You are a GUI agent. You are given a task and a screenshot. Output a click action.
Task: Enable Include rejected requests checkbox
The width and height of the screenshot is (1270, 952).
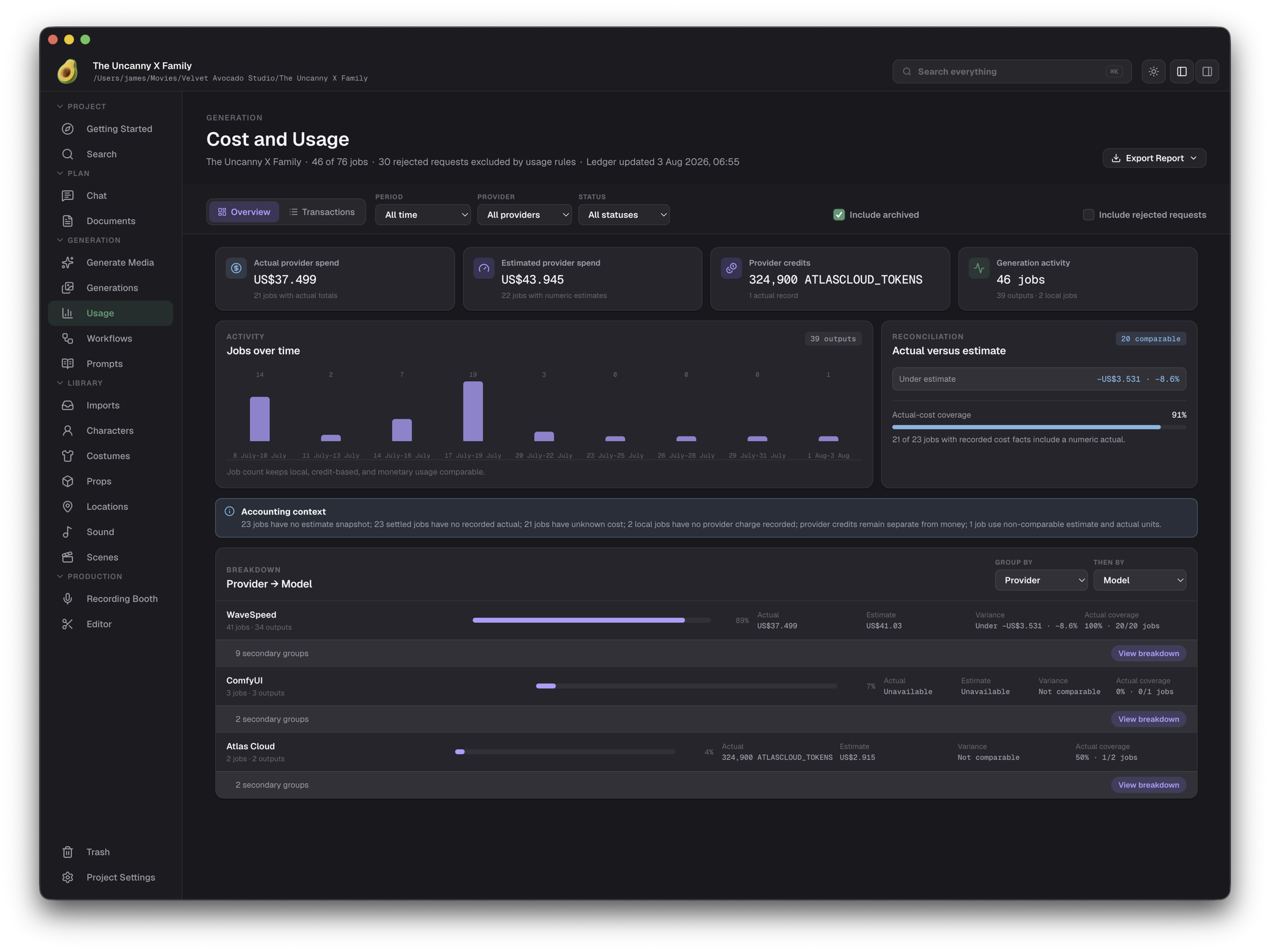pos(1088,215)
